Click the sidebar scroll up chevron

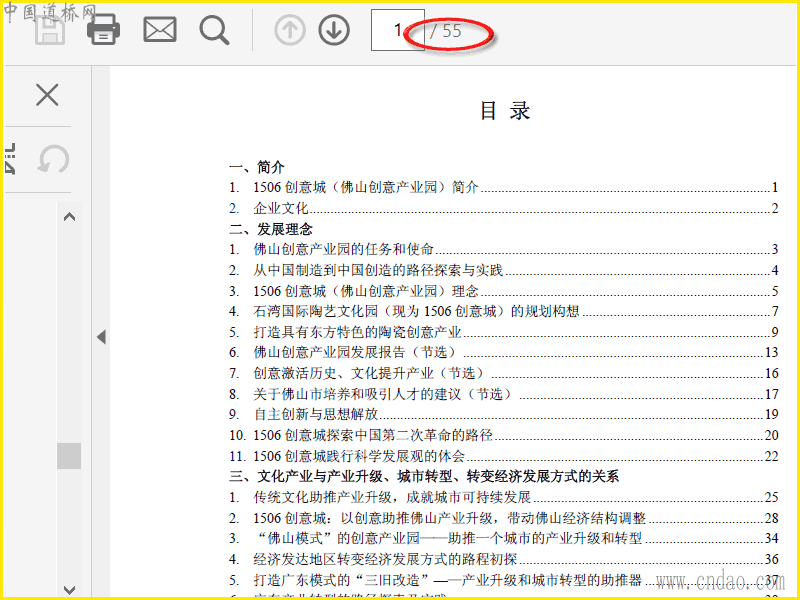click(69, 217)
